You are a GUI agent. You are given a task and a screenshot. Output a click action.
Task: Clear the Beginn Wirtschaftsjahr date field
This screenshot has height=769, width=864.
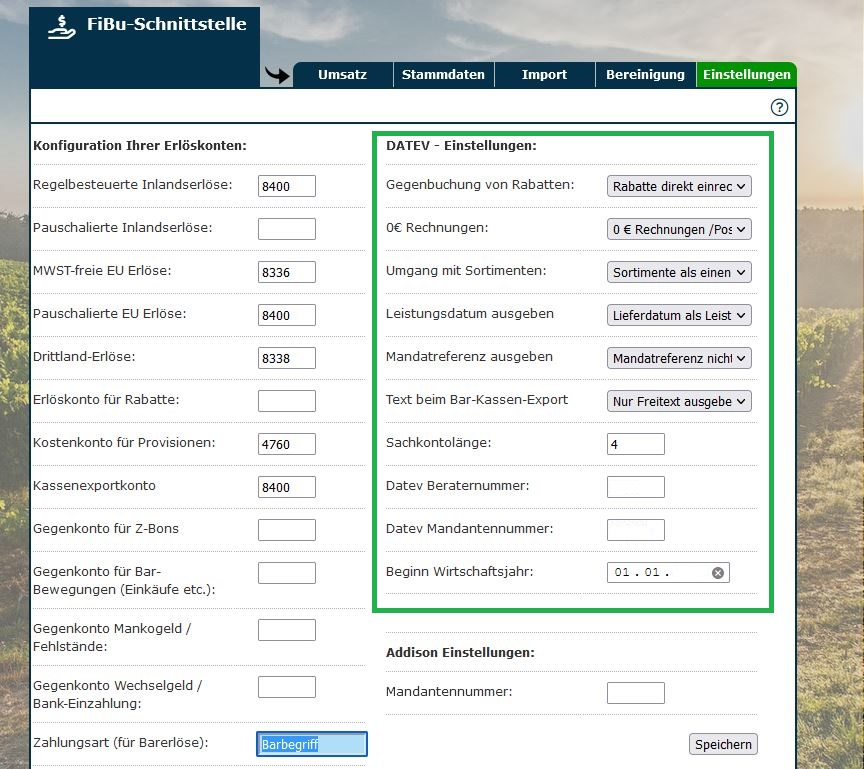(x=717, y=573)
